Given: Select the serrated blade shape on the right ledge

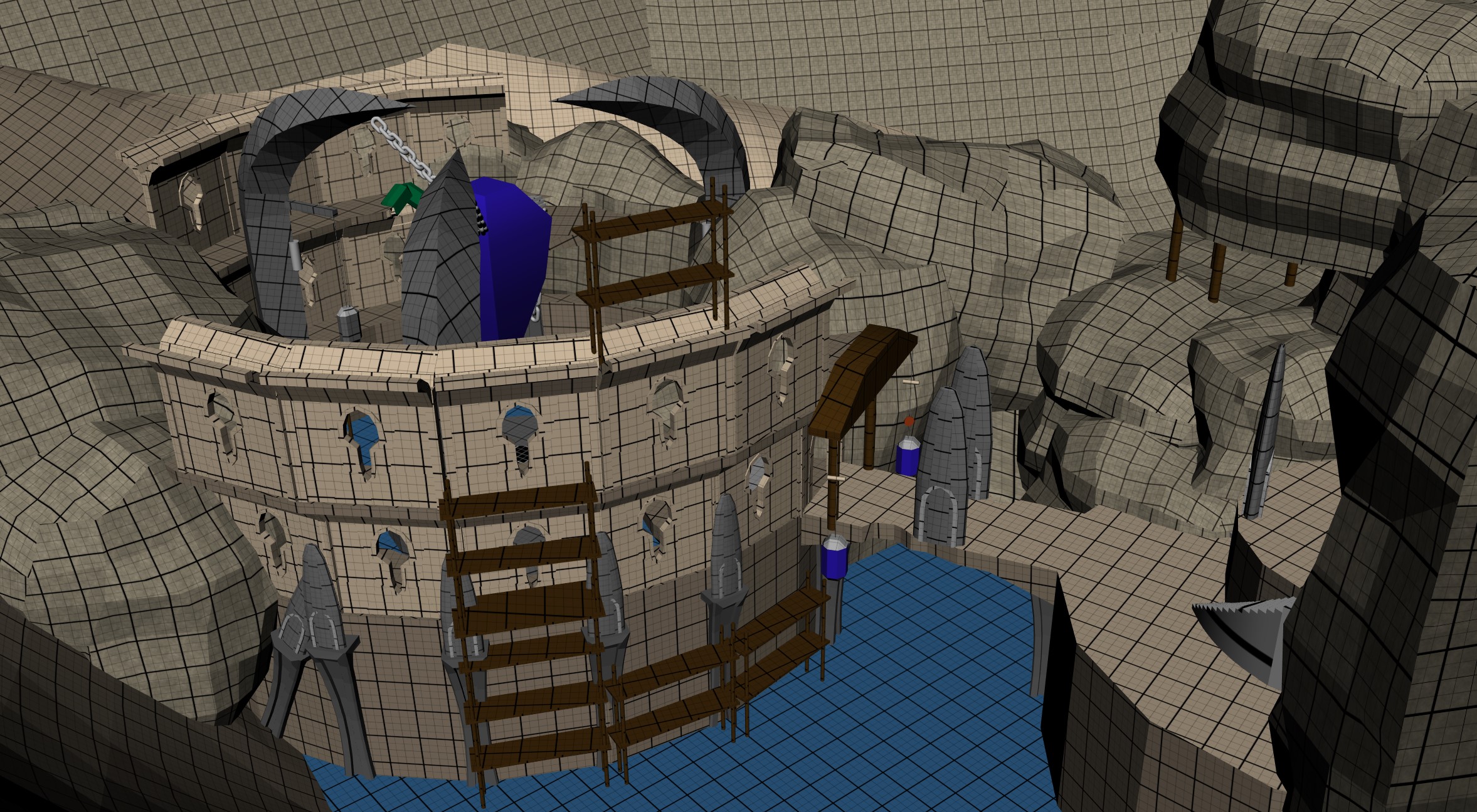Looking at the screenshot, I should pyautogui.click(x=1245, y=640).
